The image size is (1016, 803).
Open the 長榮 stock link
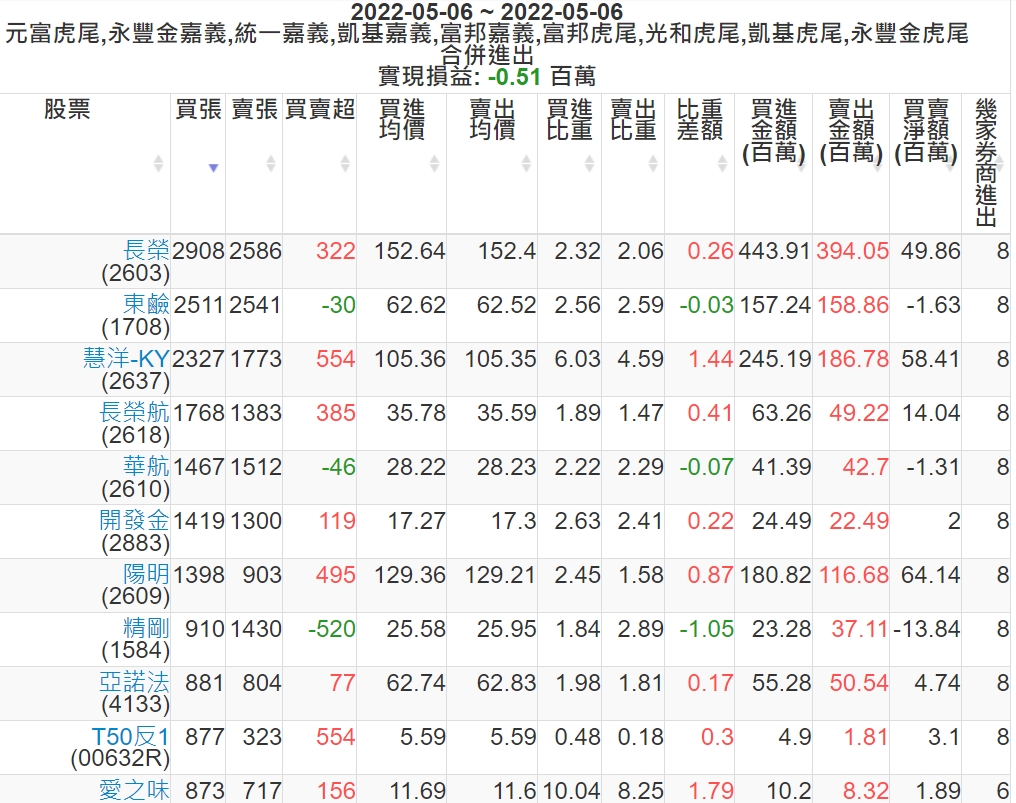146,251
